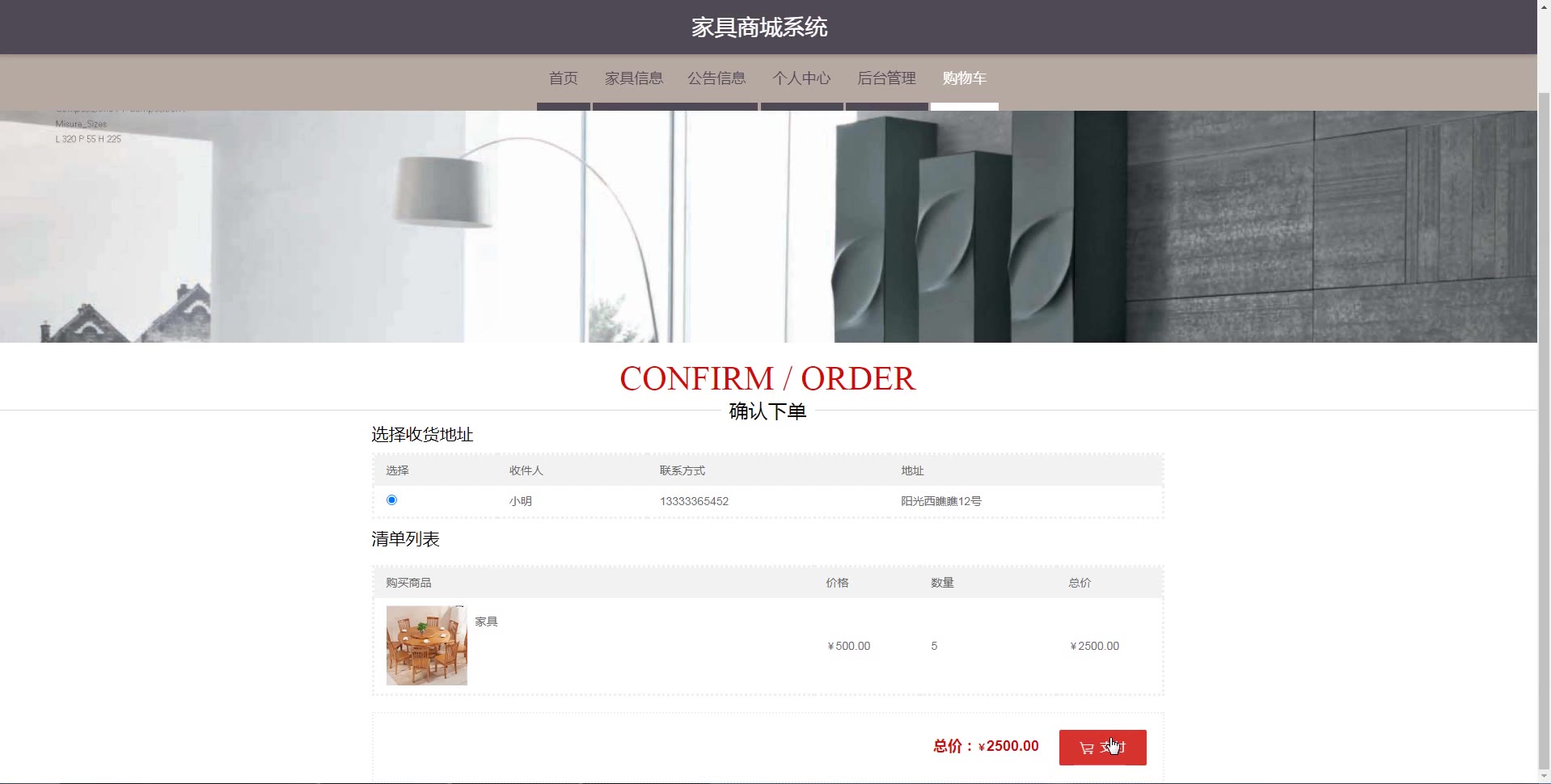This screenshot has width=1551, height=784.
Task: Click the address 阳光西瞧瞧12号 cell
Action: coord(941,501)
